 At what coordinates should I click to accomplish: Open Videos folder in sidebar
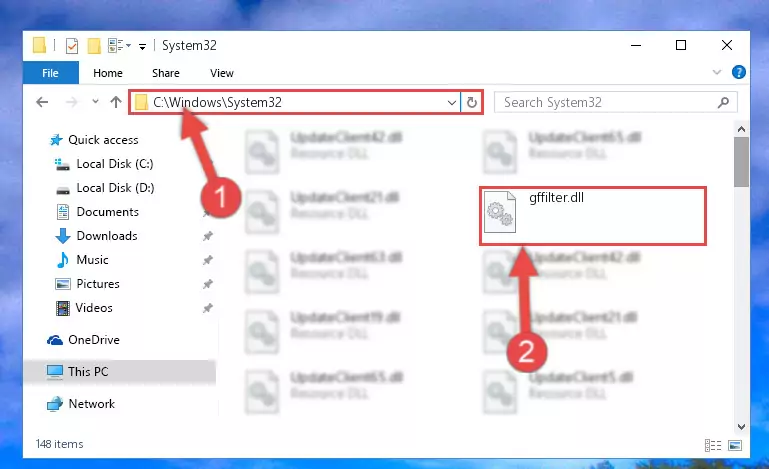(x=94, y=308)
